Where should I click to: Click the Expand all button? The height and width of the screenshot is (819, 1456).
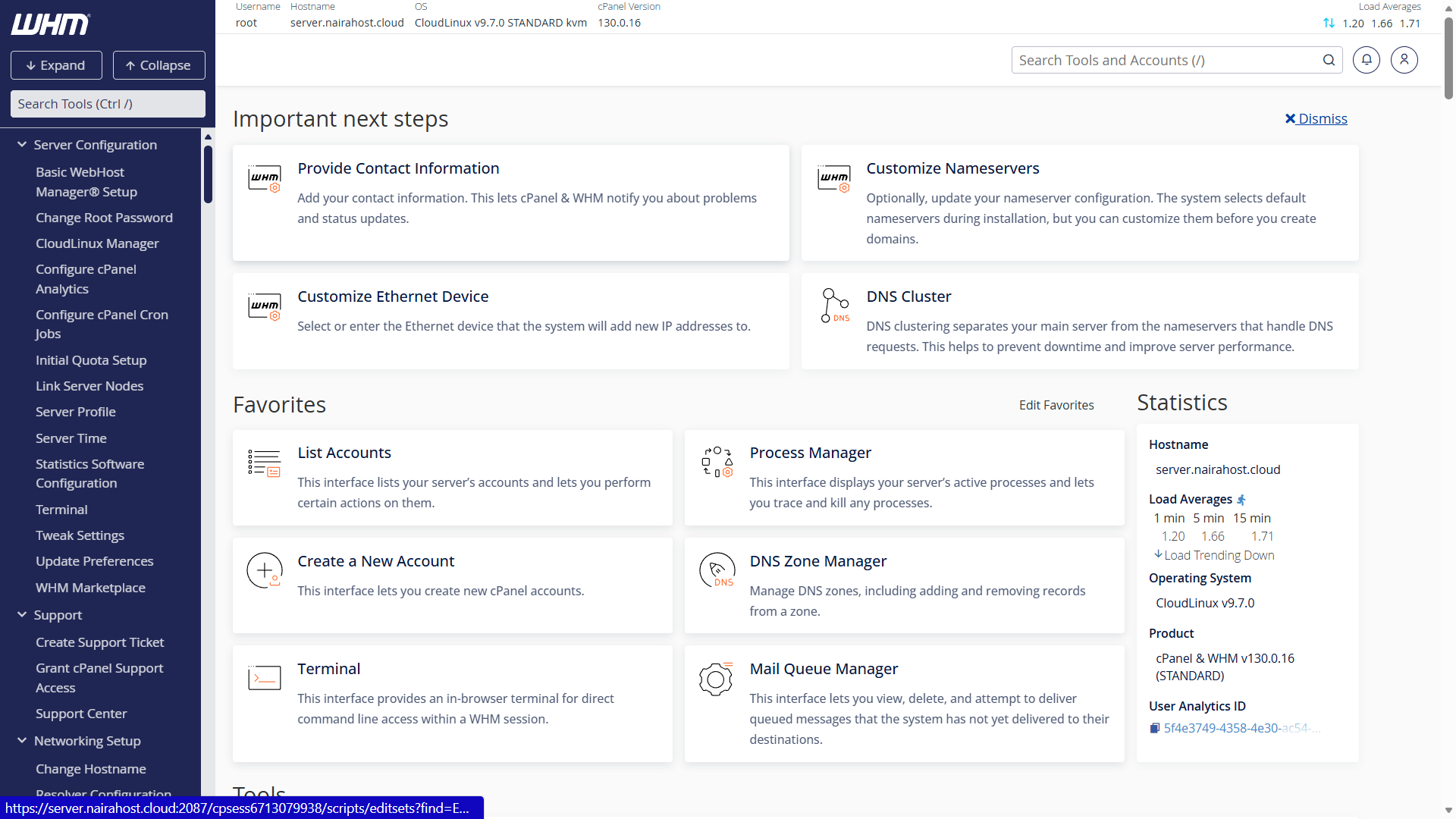click(x=56, y=65)
